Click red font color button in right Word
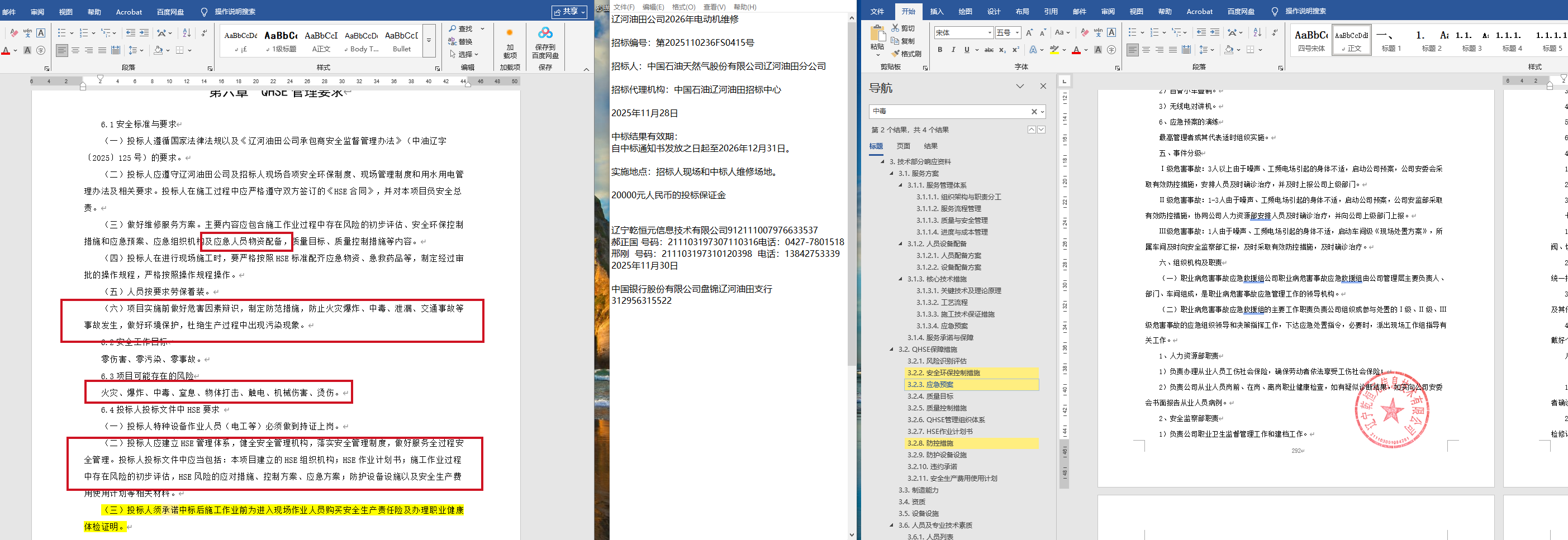Screen dimensions: 1568x540 [x=1076, y=50]
